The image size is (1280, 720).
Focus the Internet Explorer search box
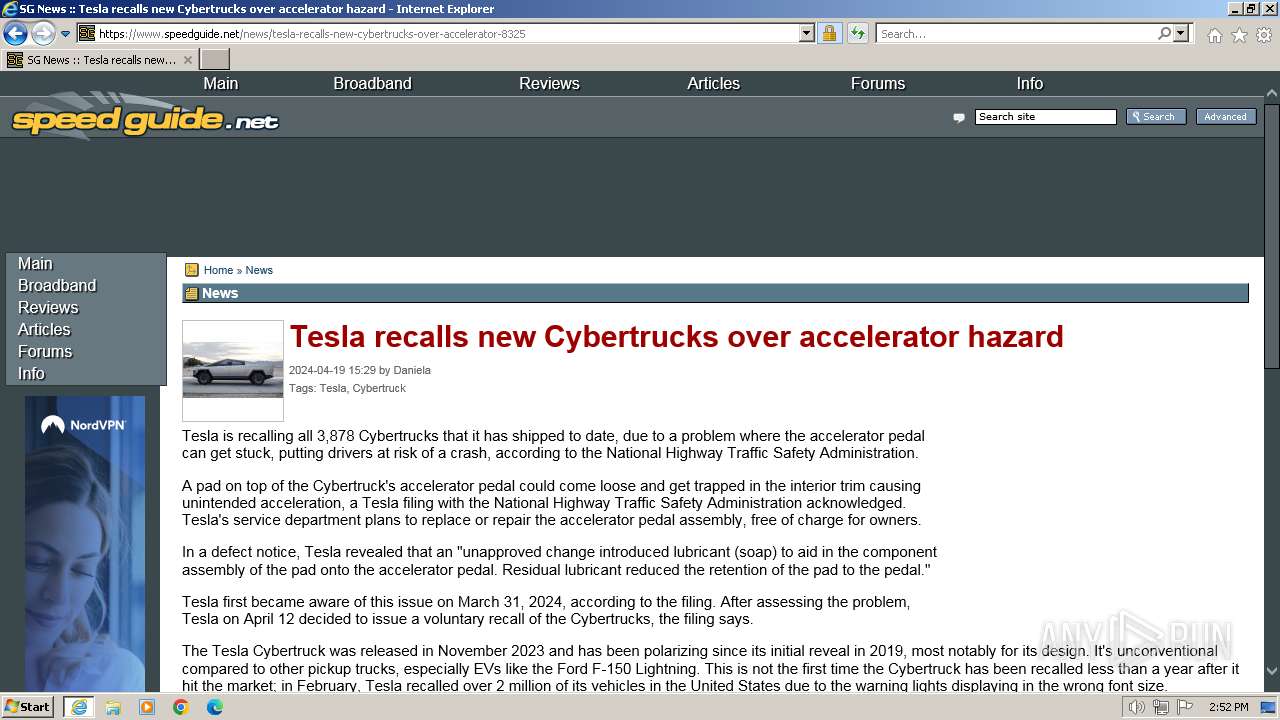pyautogui.click(x=1015, y=33)
